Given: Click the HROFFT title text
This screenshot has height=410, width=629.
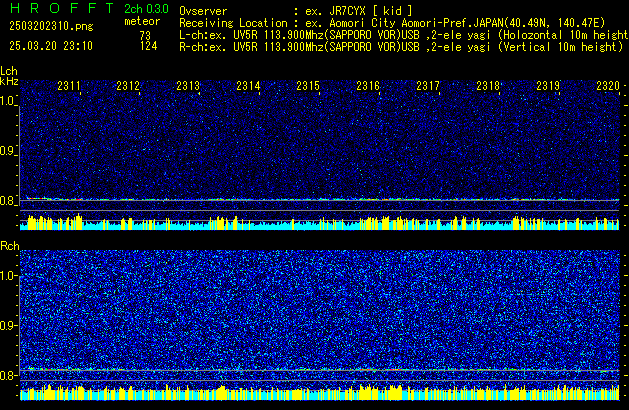Looking at the screenshot, I should coord(62,8).
